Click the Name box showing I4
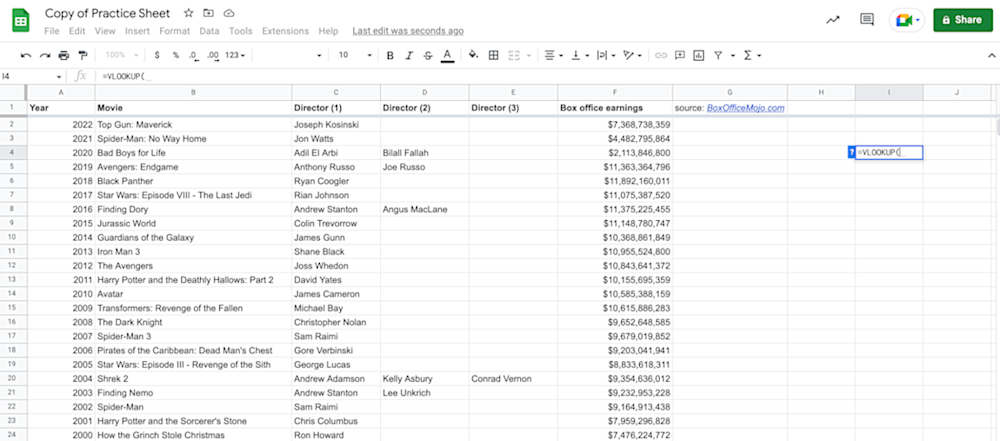This screenshot has height=441, width=1000. [32, 76]
